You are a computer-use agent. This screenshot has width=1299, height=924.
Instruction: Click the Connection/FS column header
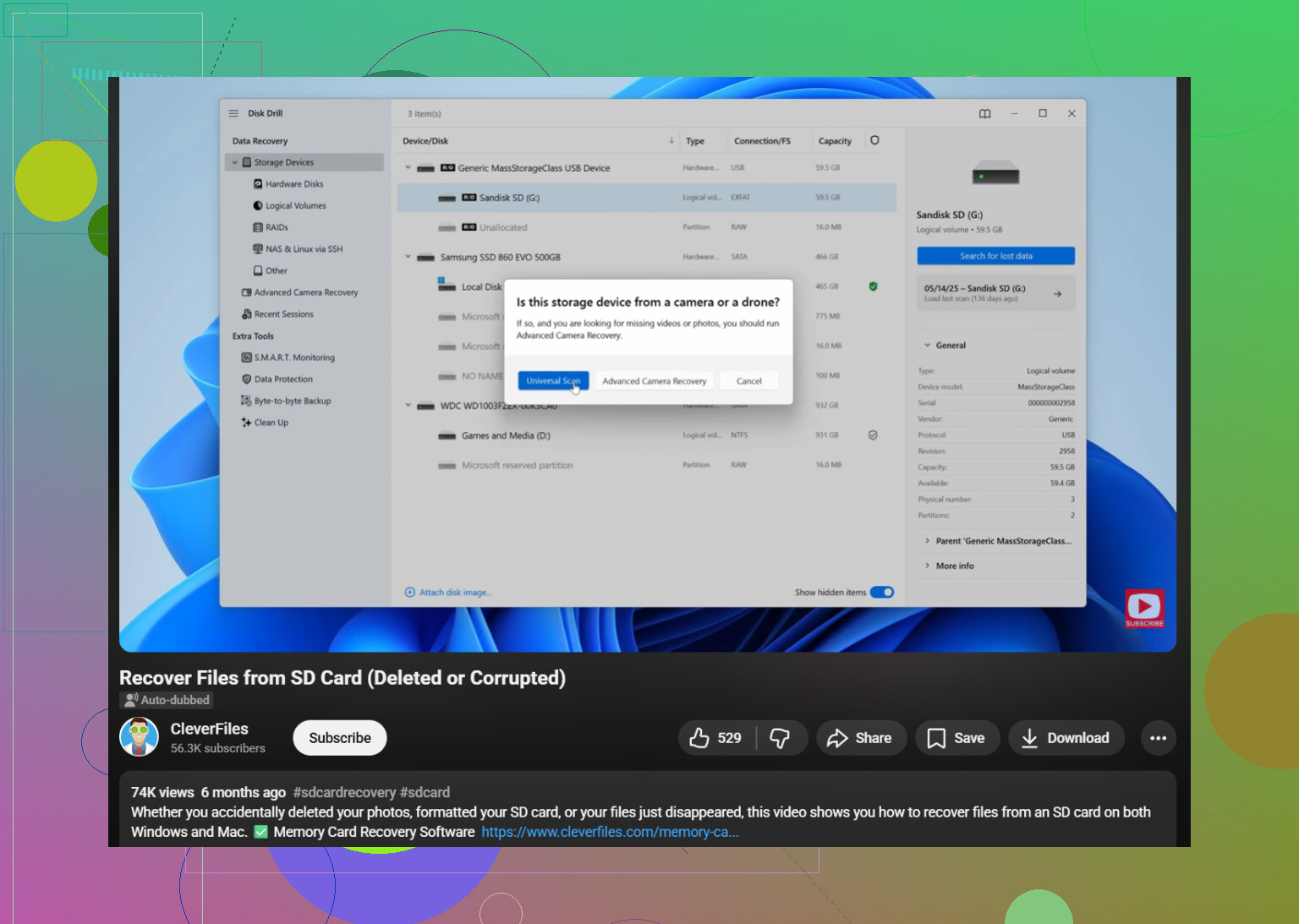tap(762, 141)
